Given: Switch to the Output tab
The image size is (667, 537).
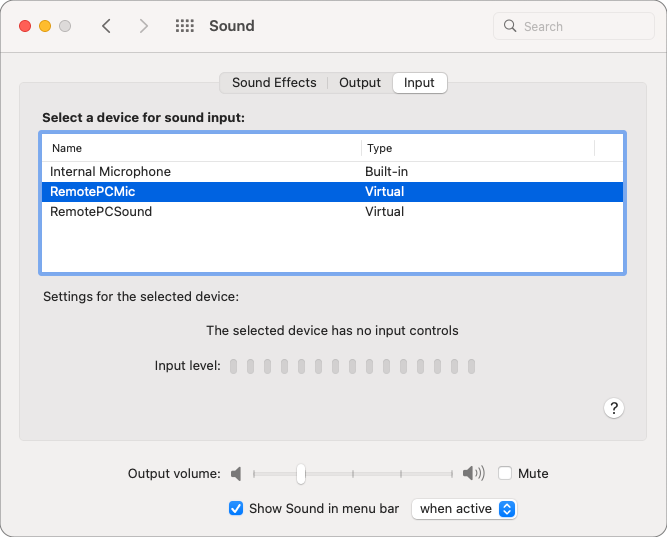Looking at the screenshot, I should 360,83.
